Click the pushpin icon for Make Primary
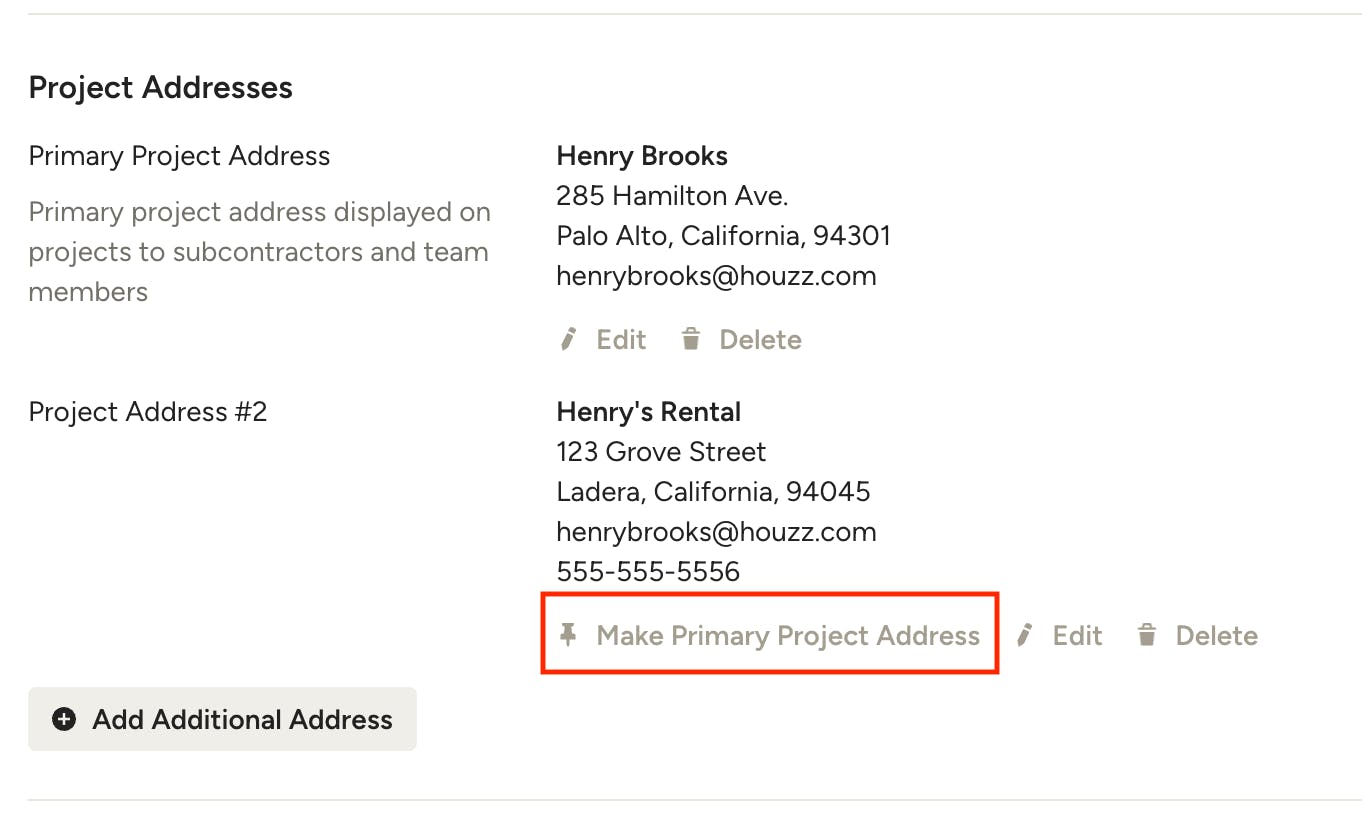This screenshot has width=1362, height=820. (568, 635)
